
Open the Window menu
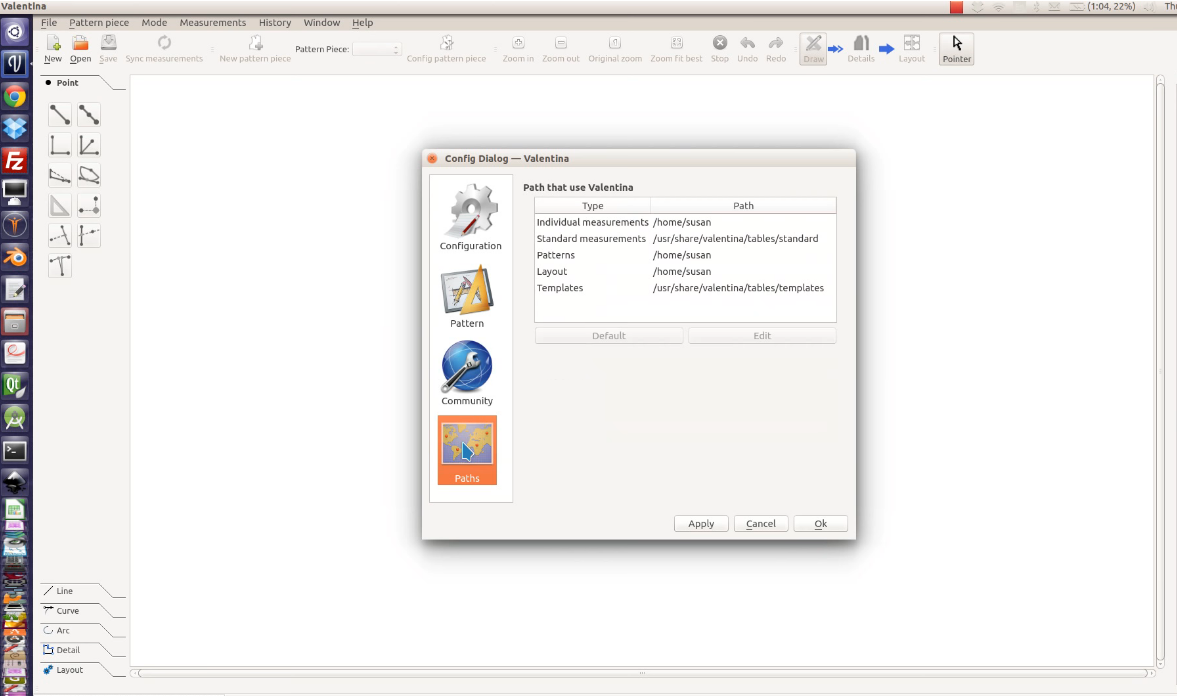pyautogui.click(x=321, y=23)
